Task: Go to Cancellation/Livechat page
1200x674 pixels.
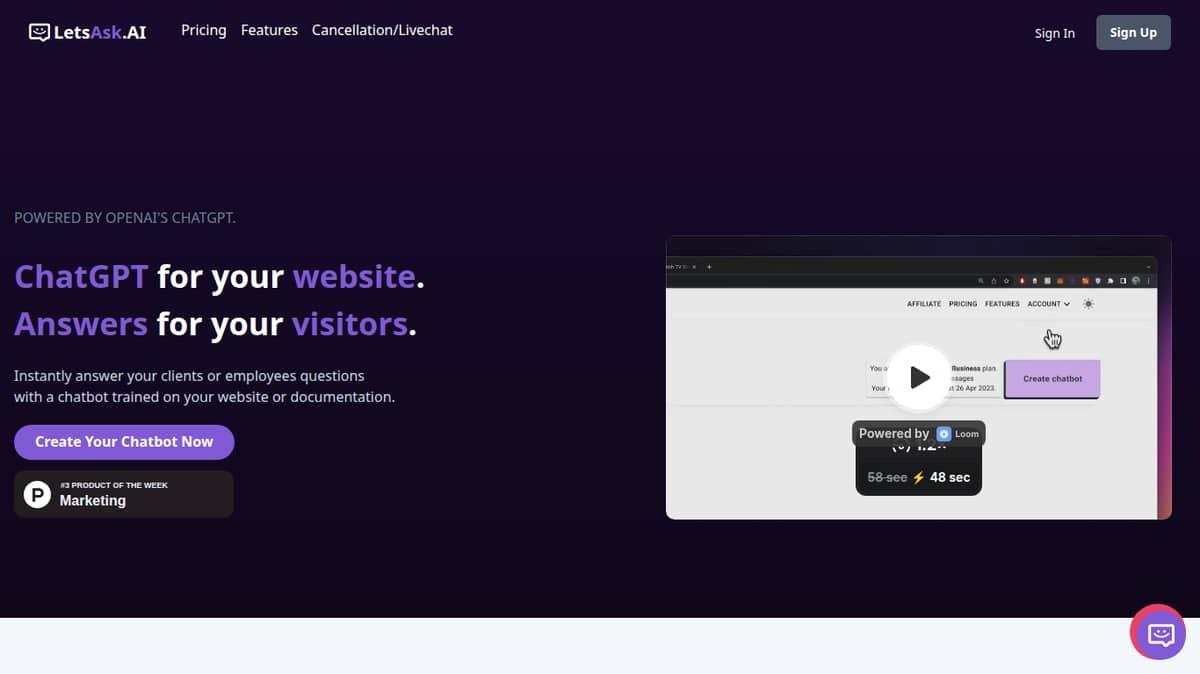Action: tap(382, 30)
